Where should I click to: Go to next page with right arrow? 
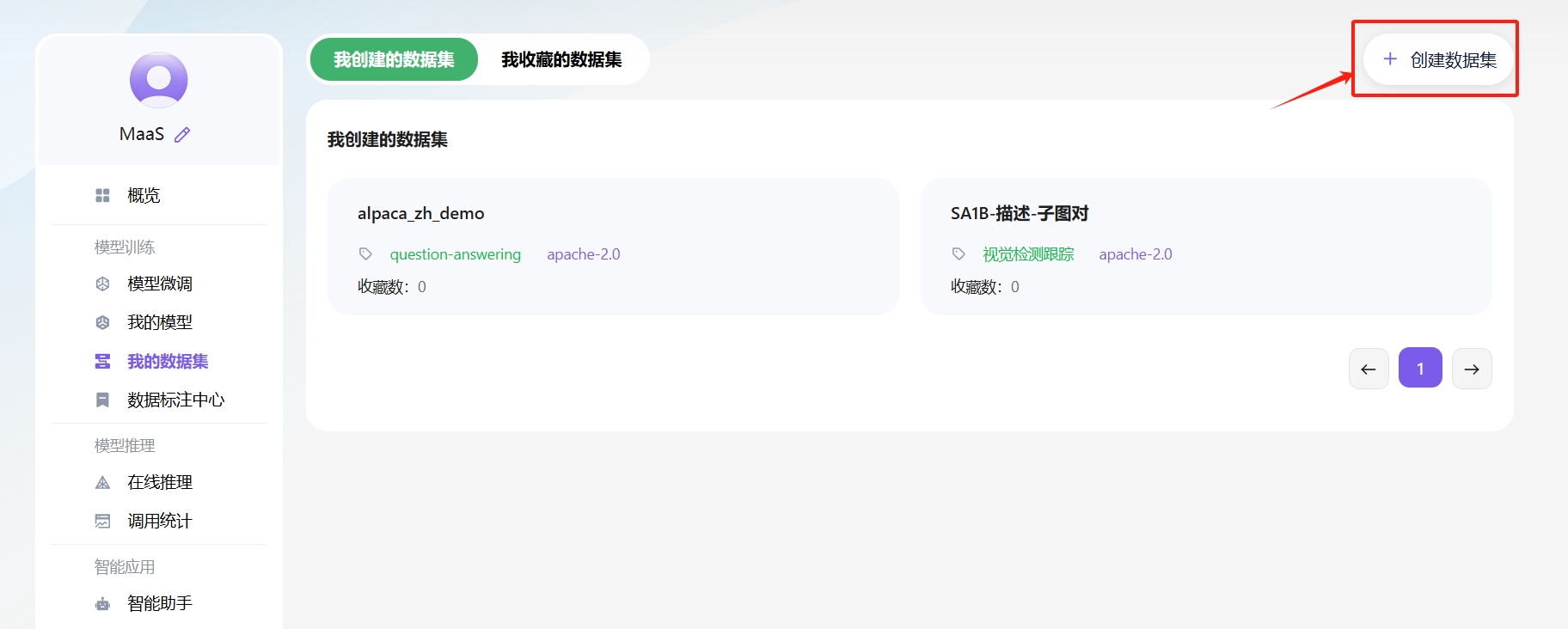tap(1472, 369)
